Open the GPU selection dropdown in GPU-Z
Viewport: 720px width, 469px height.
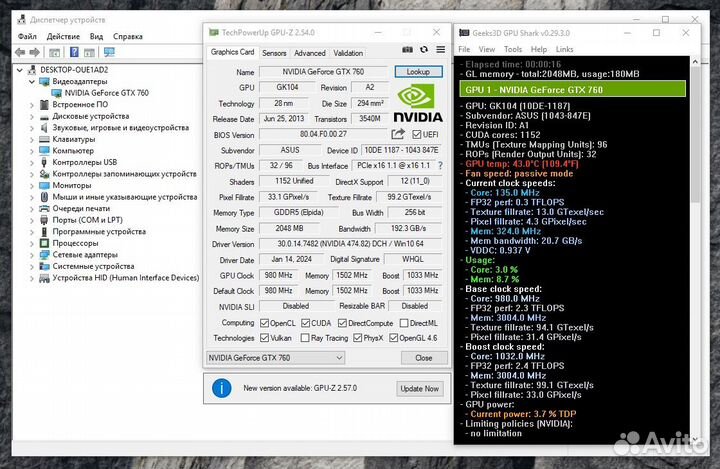[275, 357]
